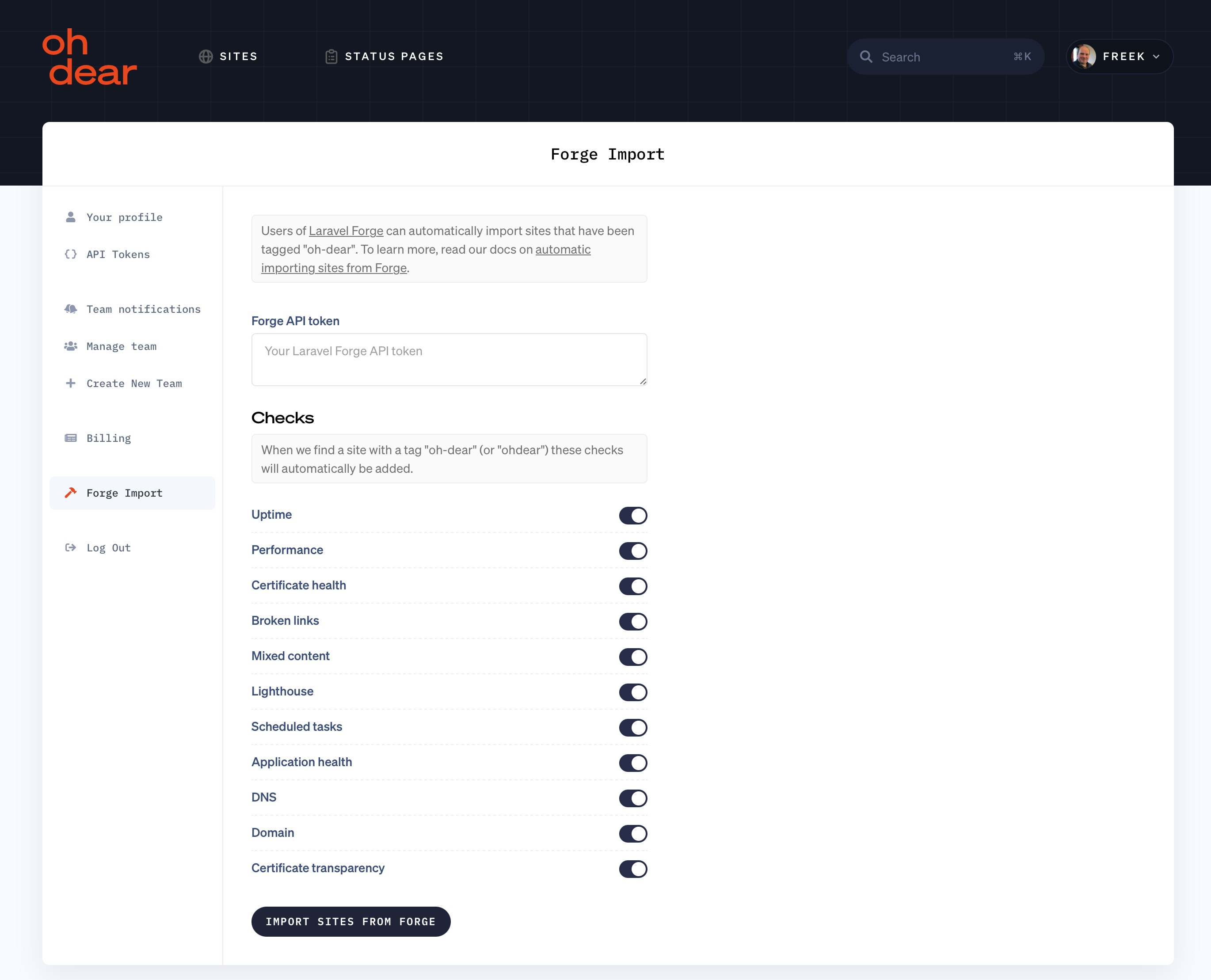Open the Sites menu item
The image size is (1211, 980).
pyautogui.click(x=227, y=57)
